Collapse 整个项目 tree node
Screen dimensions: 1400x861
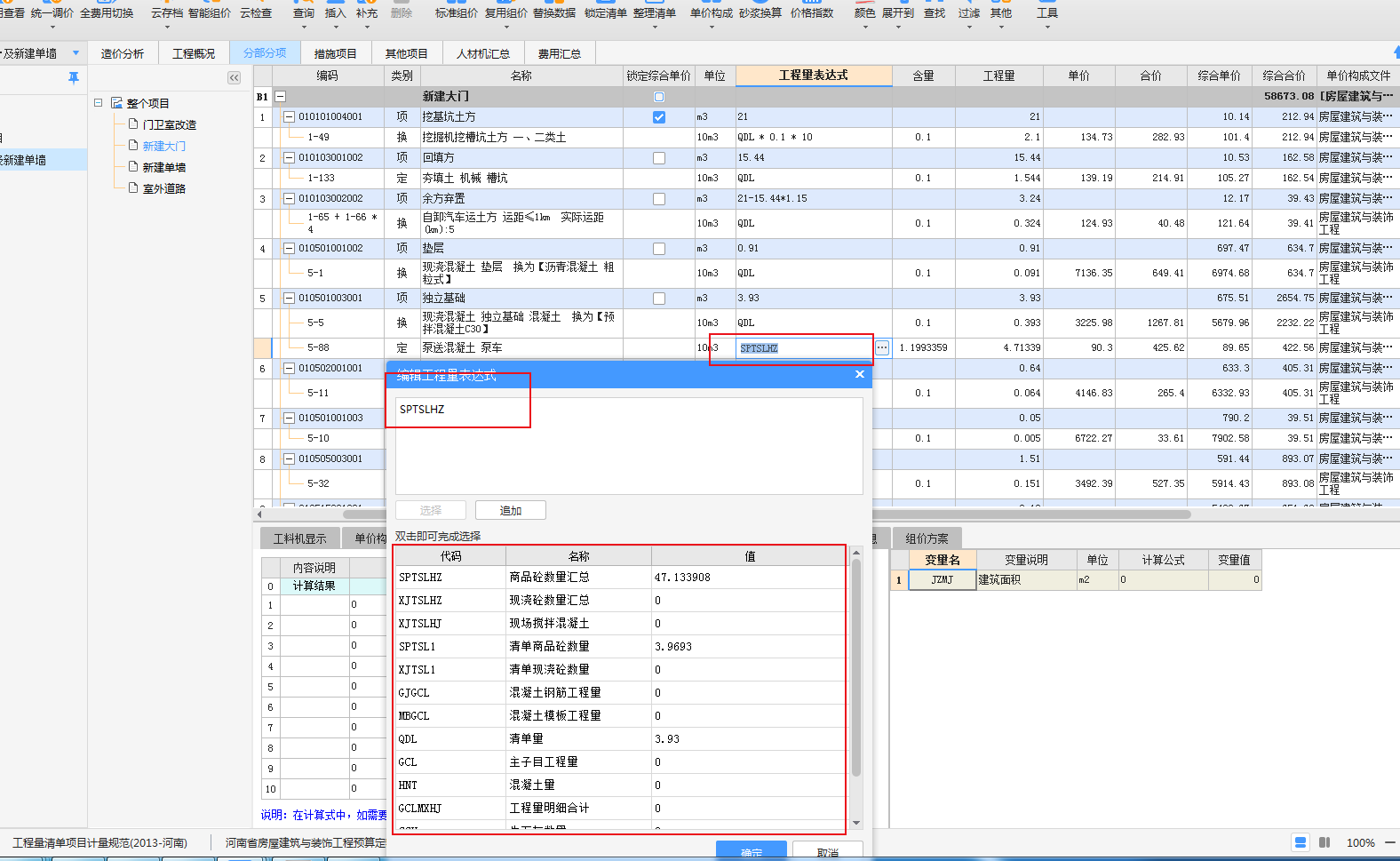click(98, 103)
